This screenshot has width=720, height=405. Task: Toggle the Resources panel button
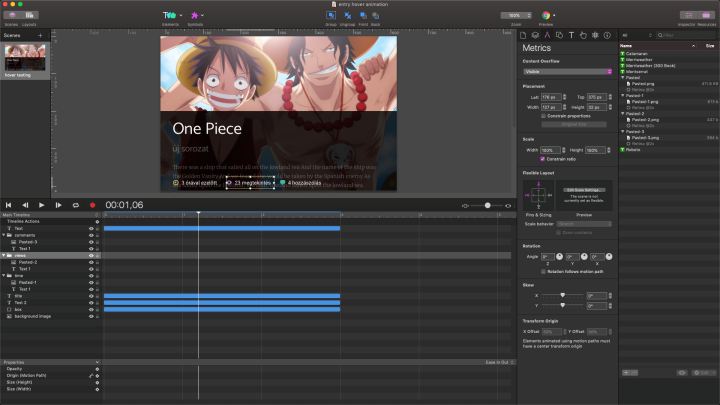706,15
